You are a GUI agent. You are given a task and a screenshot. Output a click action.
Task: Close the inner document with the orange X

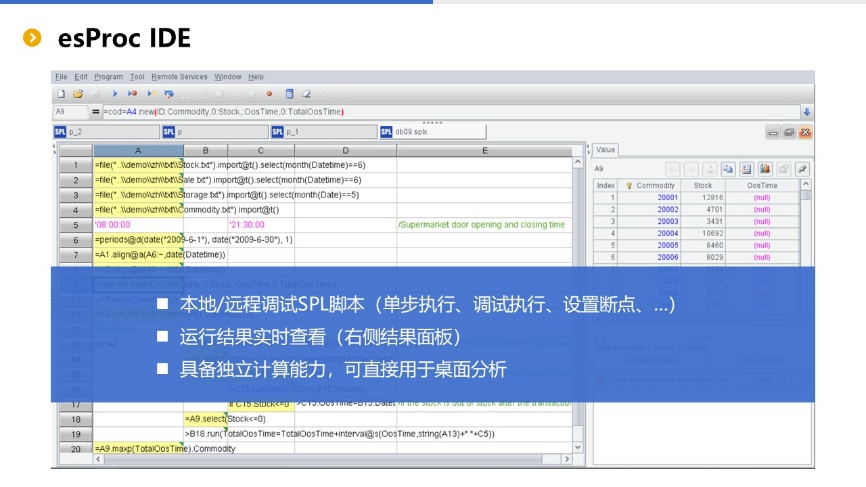(x=805, y=133)
